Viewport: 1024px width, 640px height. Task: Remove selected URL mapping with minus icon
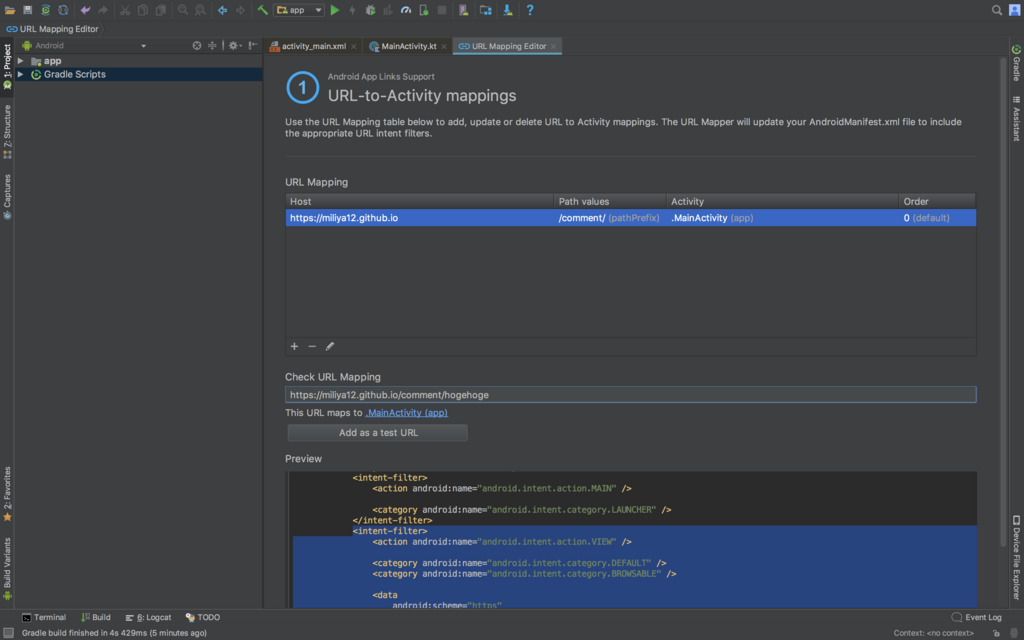(x=312, y=346)
